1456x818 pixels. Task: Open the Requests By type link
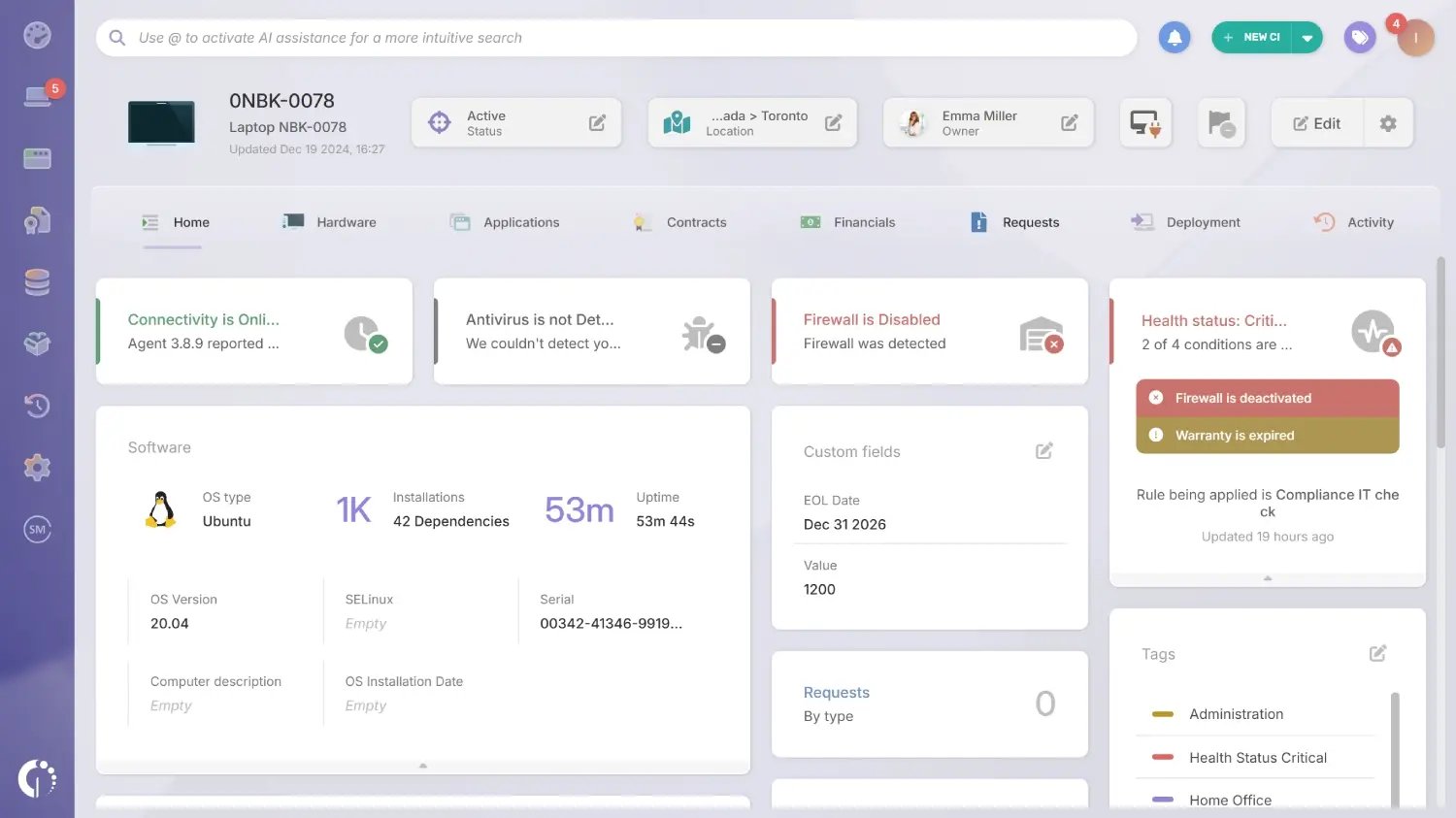tap(836, 692)
